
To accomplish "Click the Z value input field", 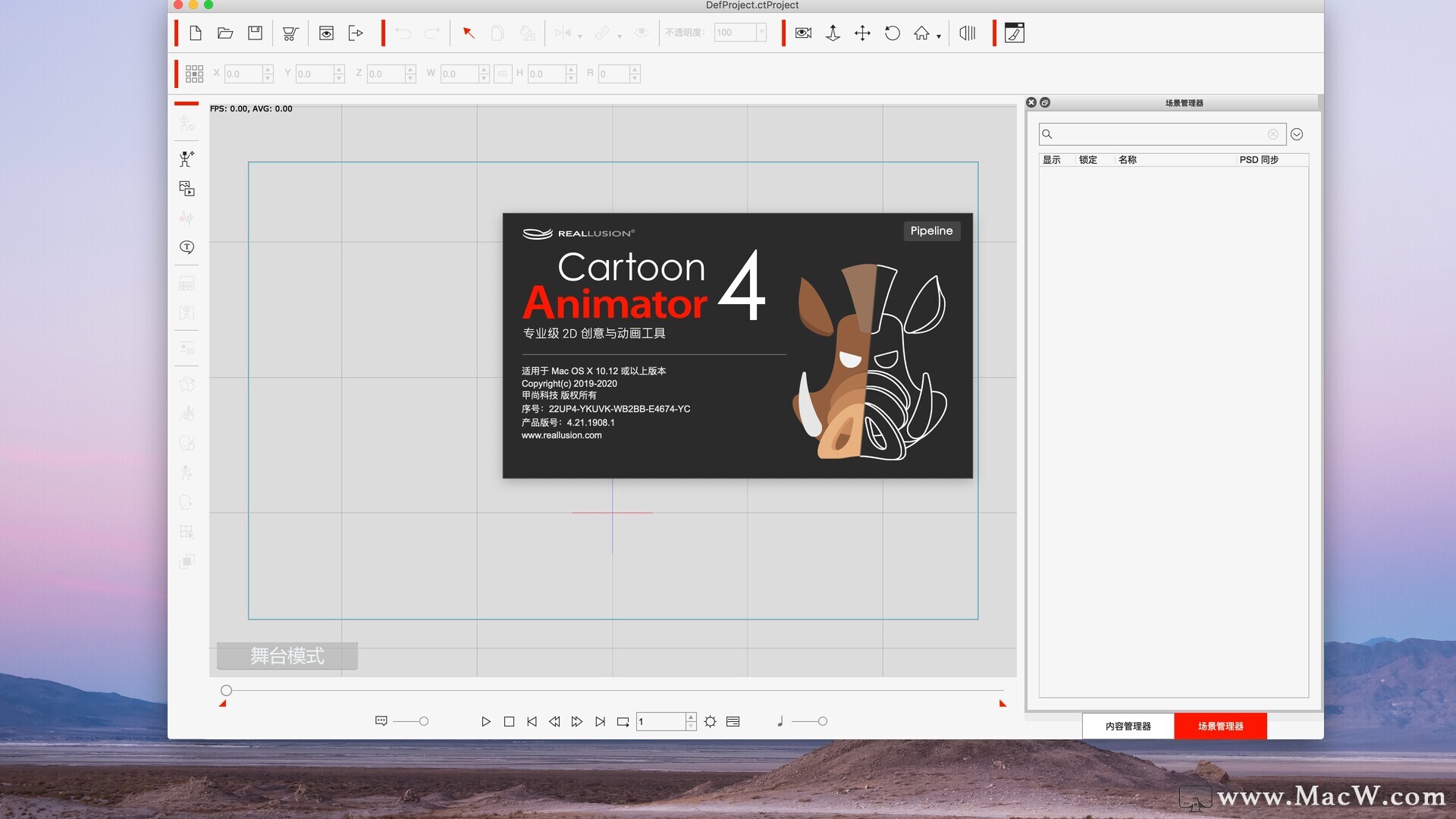I will pyautogui.click(x=386, y=74).
